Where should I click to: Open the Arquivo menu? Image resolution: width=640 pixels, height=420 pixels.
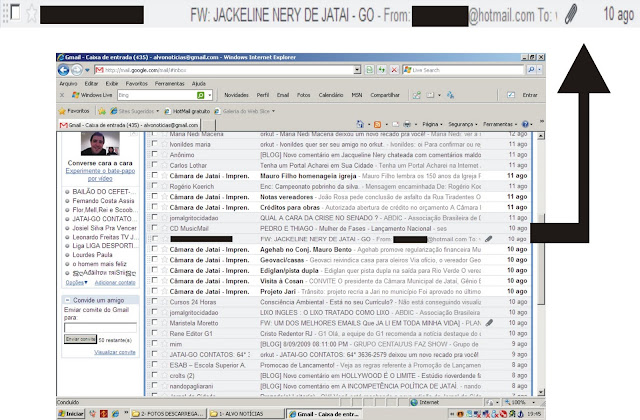(x=68, y=83)
